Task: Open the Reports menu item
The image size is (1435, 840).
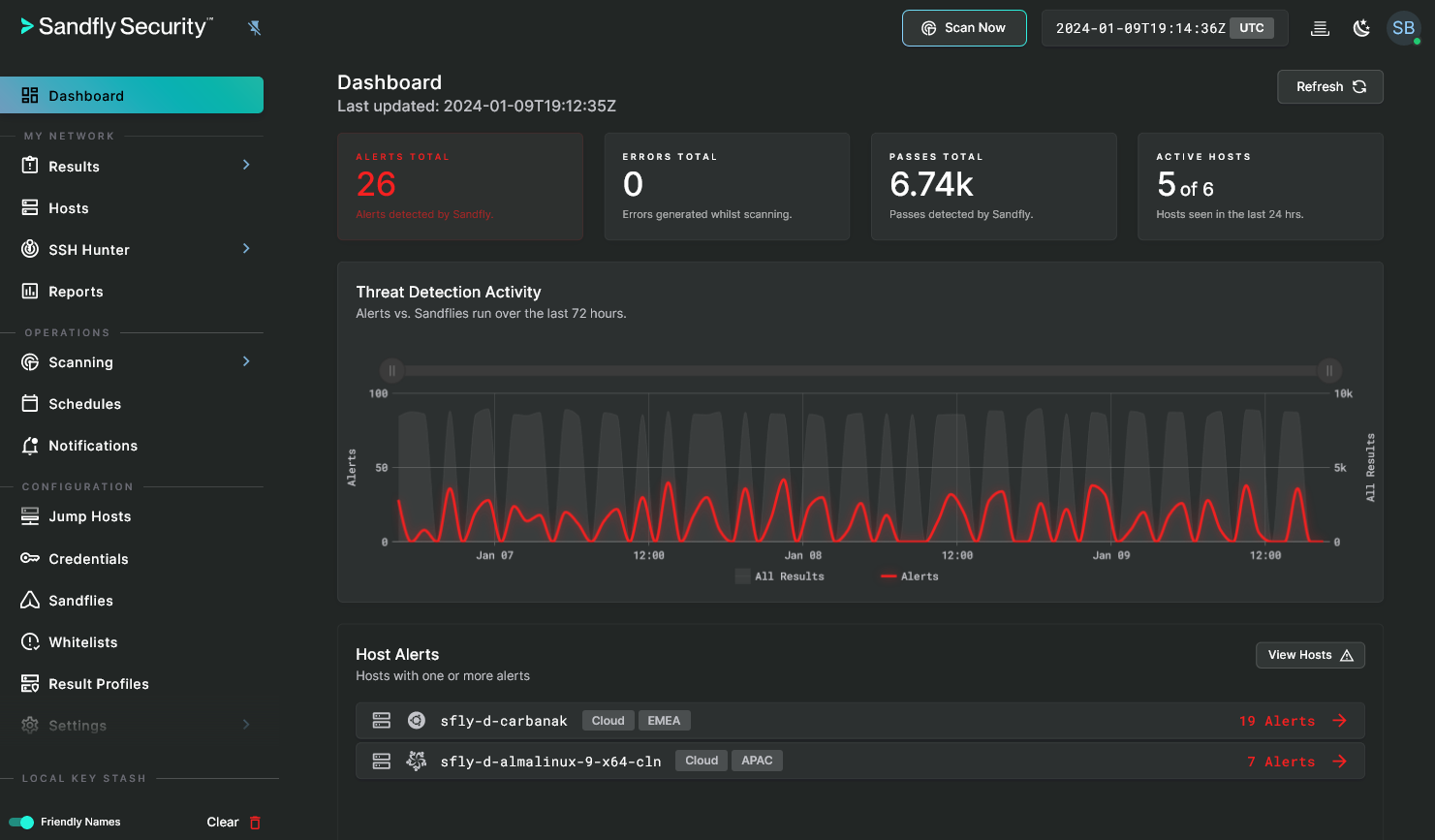Action: 132,292
